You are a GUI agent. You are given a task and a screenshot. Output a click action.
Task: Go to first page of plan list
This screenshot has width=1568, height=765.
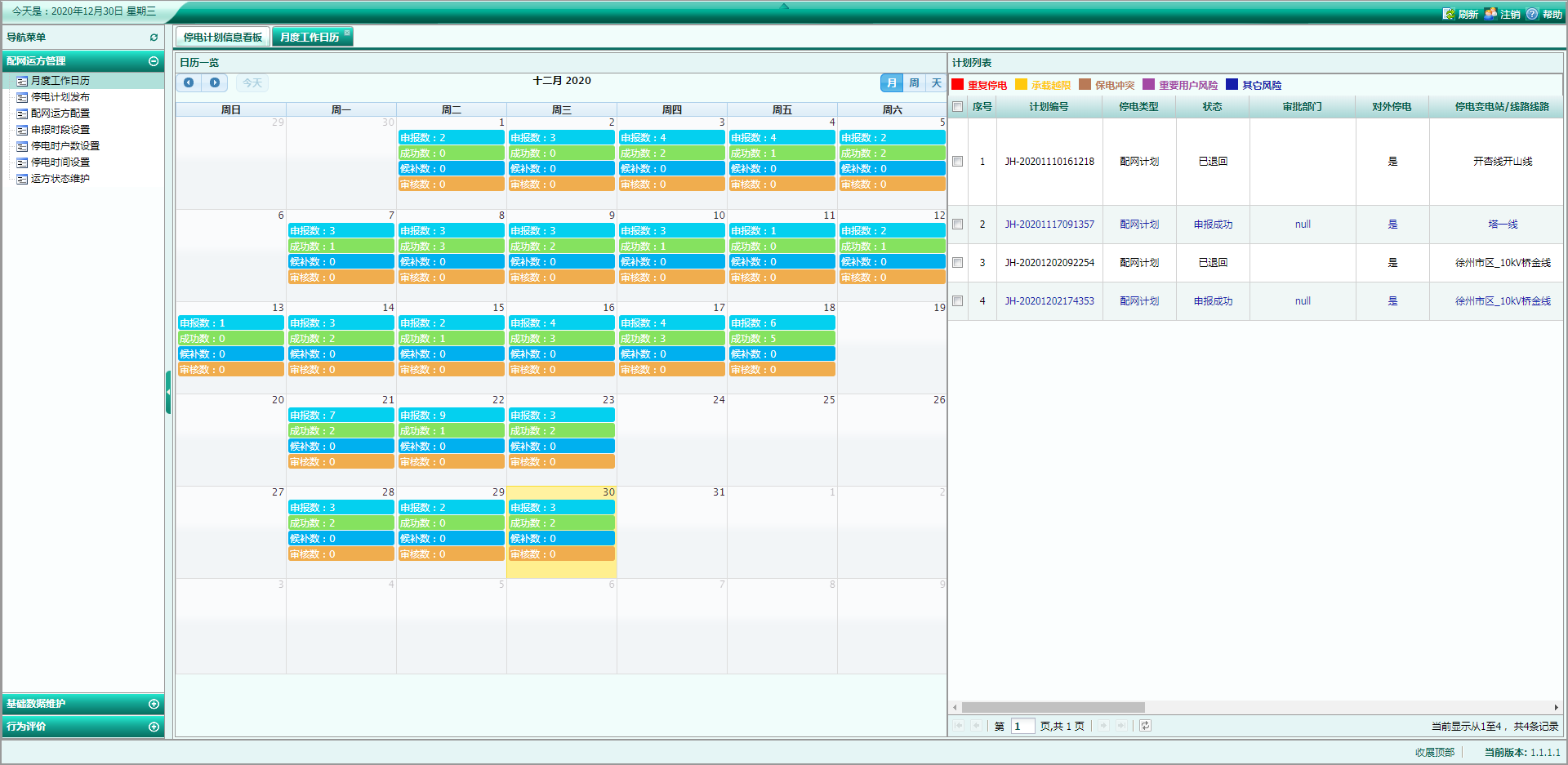[959, 726]
